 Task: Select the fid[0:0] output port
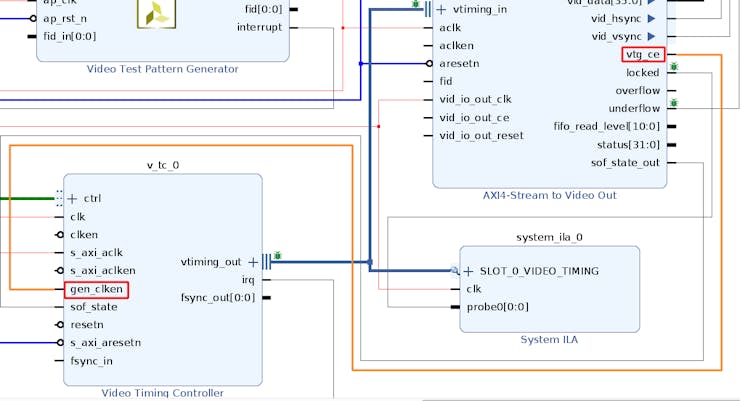tap(263, 9)
